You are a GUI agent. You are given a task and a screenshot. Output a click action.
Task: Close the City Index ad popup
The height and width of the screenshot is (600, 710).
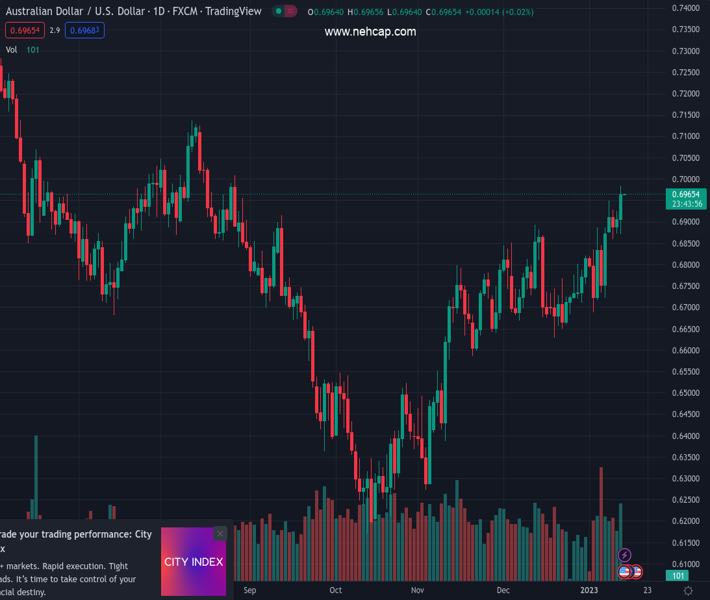(220, 533)
